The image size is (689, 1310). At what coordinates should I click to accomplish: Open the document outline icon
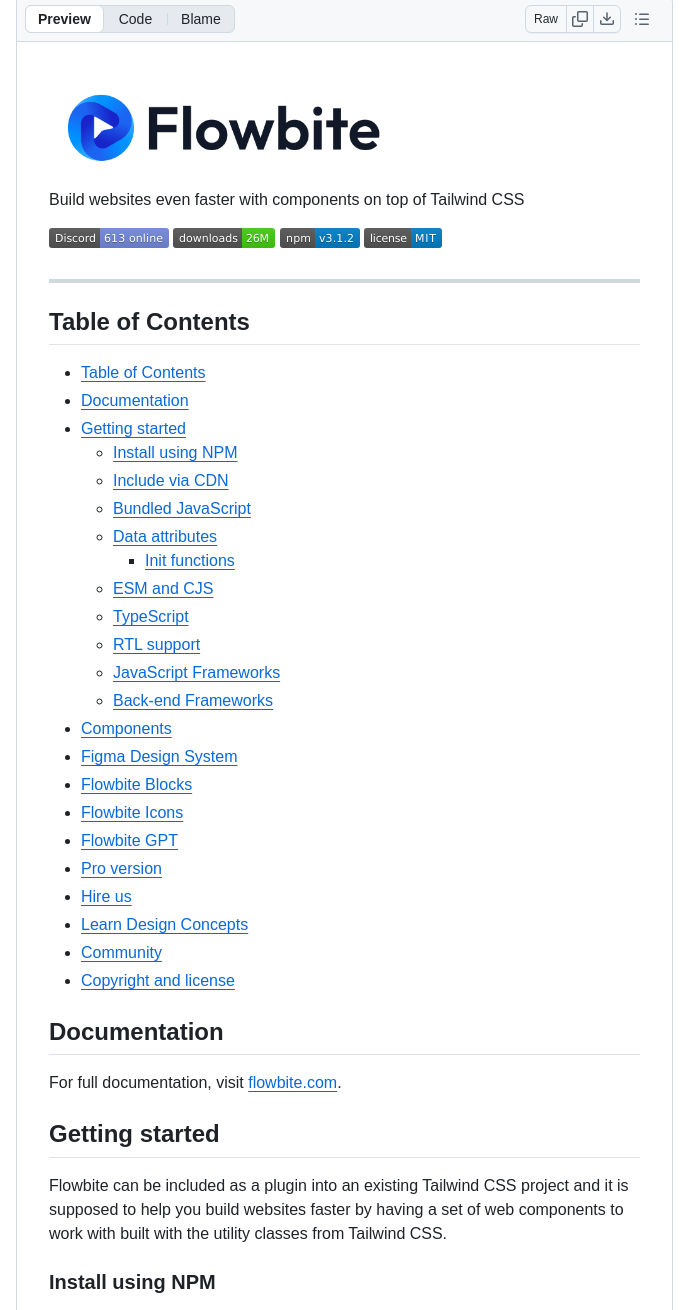642,19
